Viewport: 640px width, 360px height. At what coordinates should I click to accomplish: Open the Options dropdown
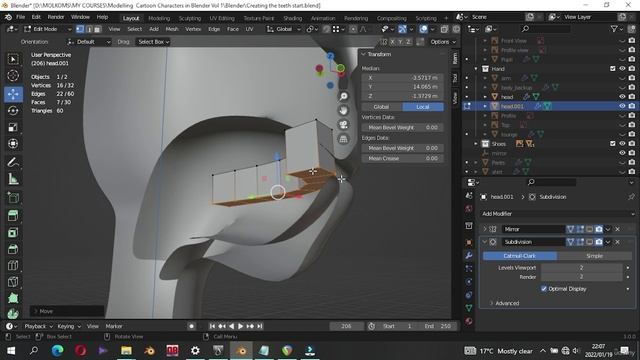(443, 42)
